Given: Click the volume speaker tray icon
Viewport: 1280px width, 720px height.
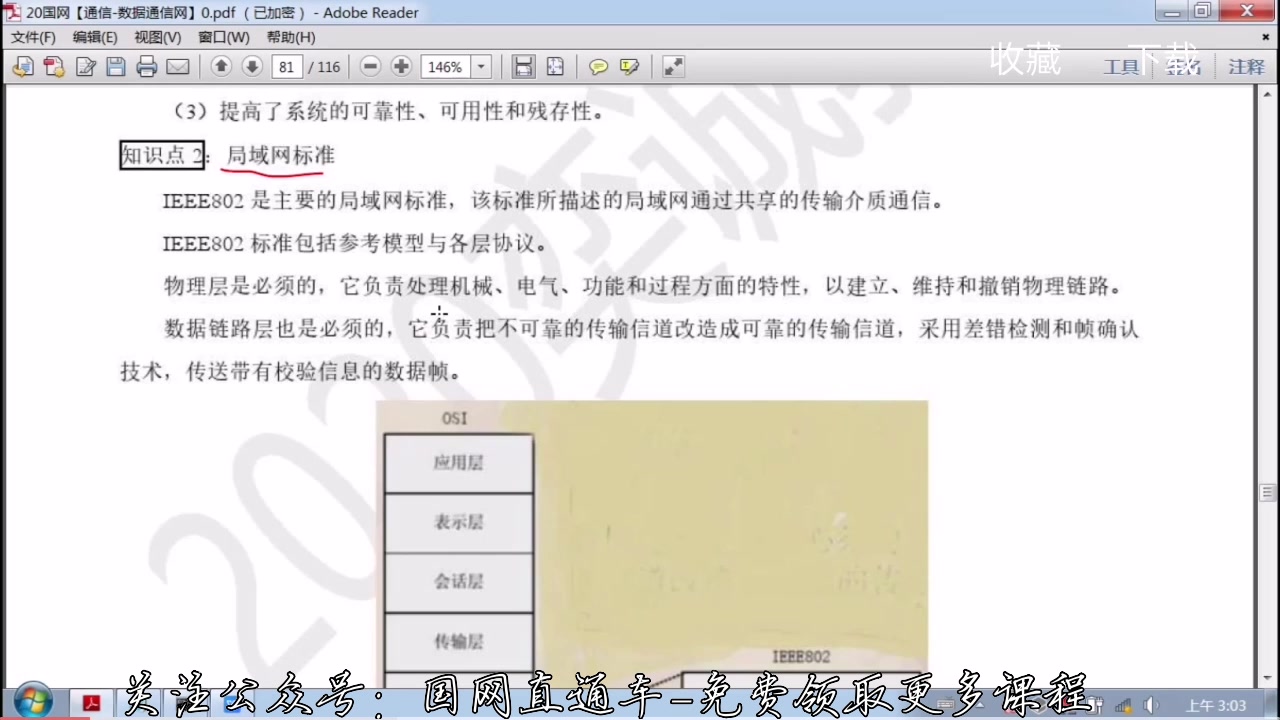Looking at the screenshot, I should point(1150,705).
